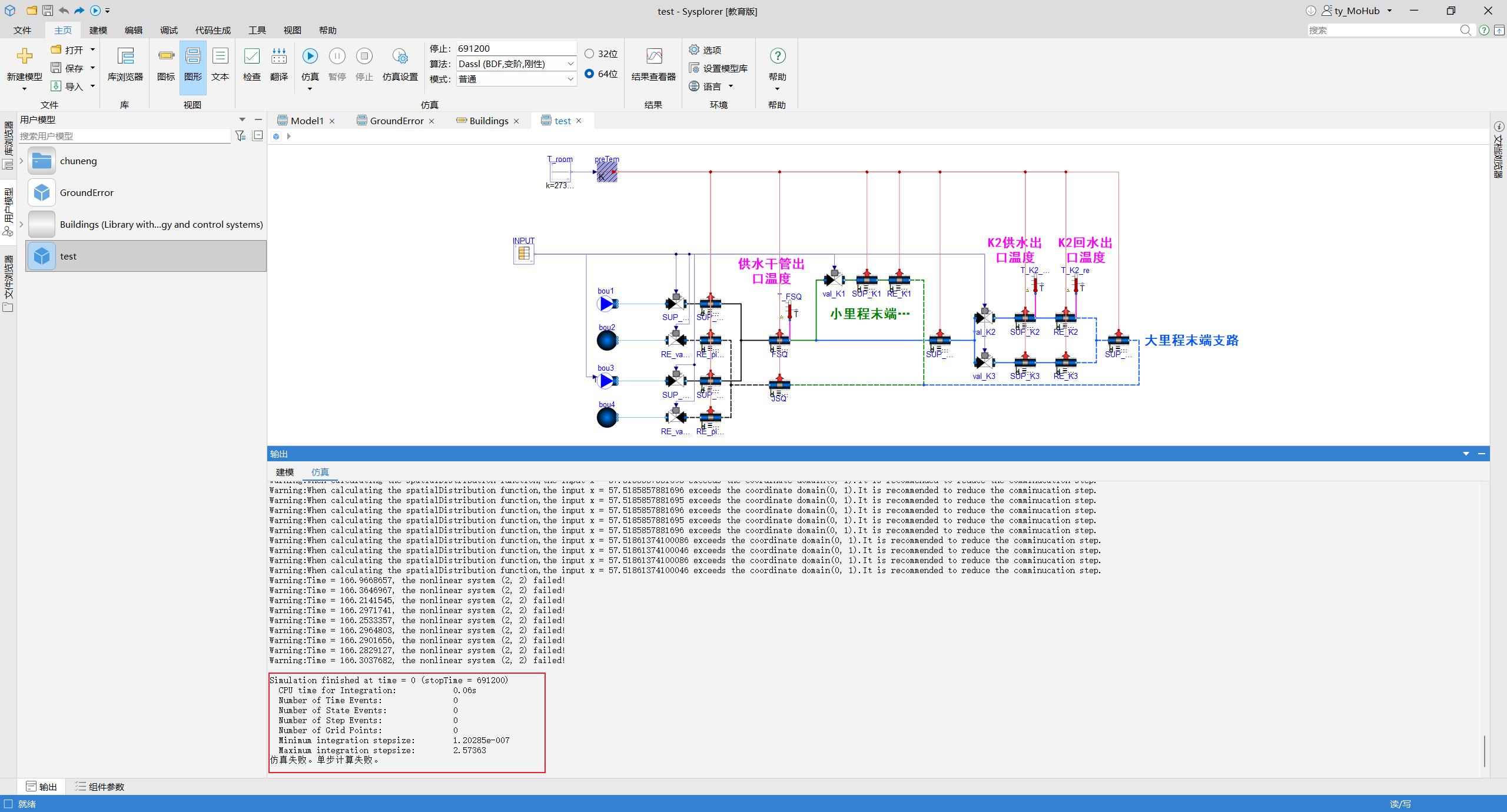Click the 翻译 translate icon
The image size is (1507, 812).
278,65
